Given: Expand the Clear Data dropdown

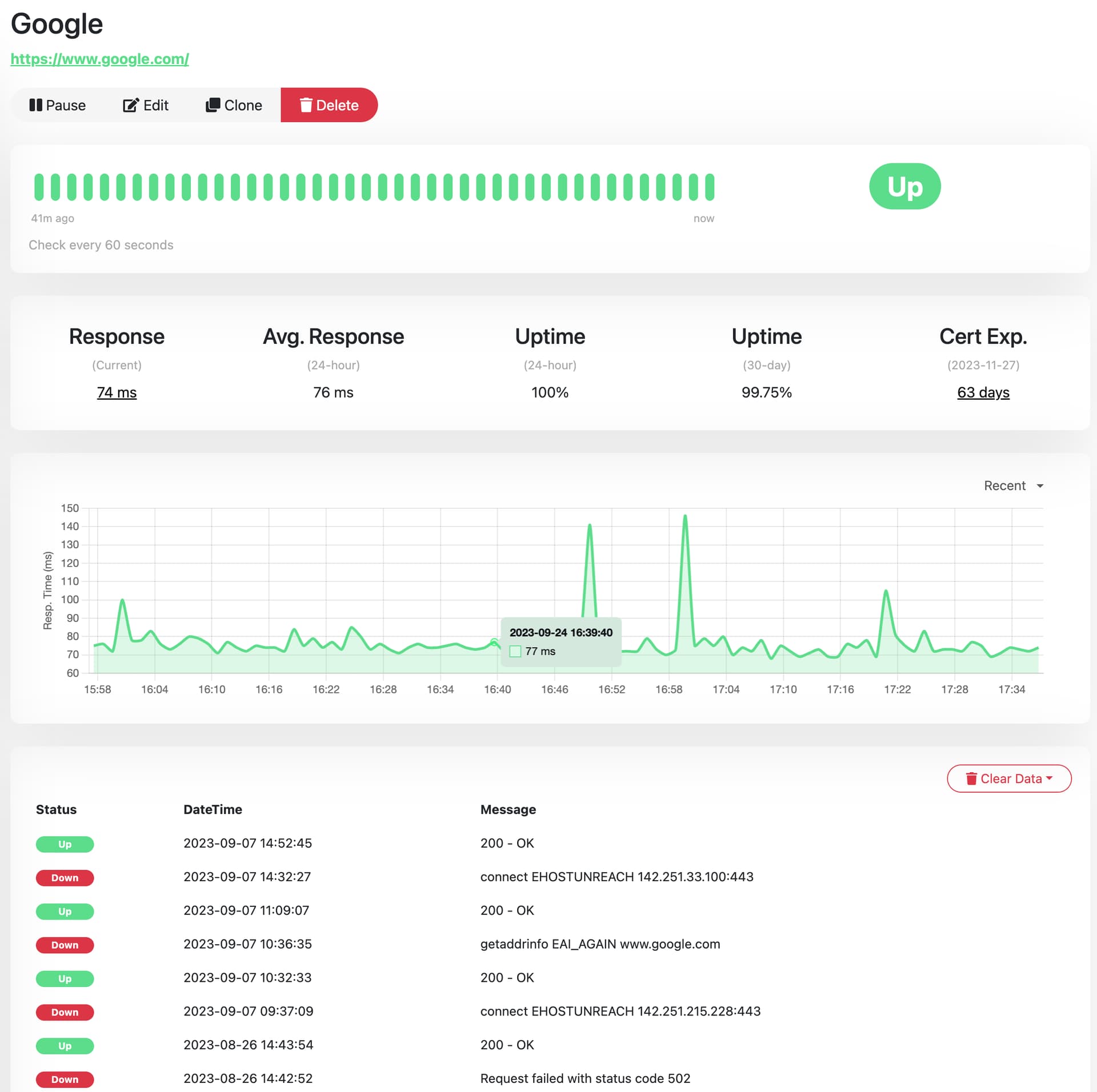Looking at the screenshot, I should pos(1009,779).
